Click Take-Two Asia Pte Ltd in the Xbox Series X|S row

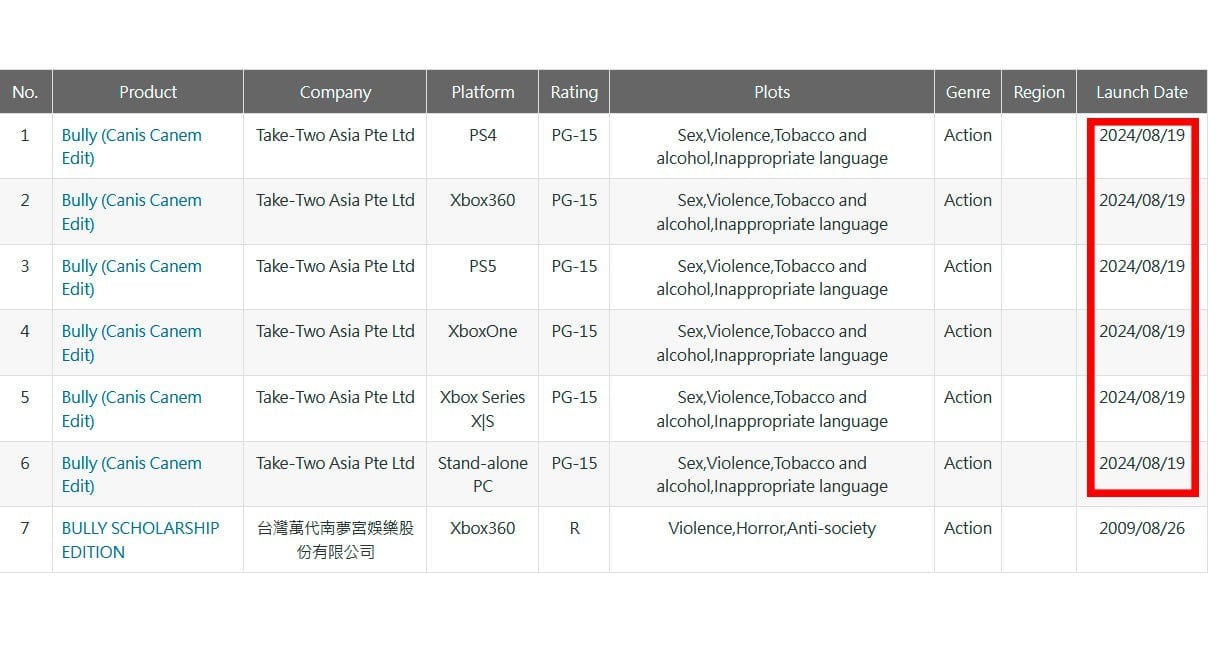335,397
